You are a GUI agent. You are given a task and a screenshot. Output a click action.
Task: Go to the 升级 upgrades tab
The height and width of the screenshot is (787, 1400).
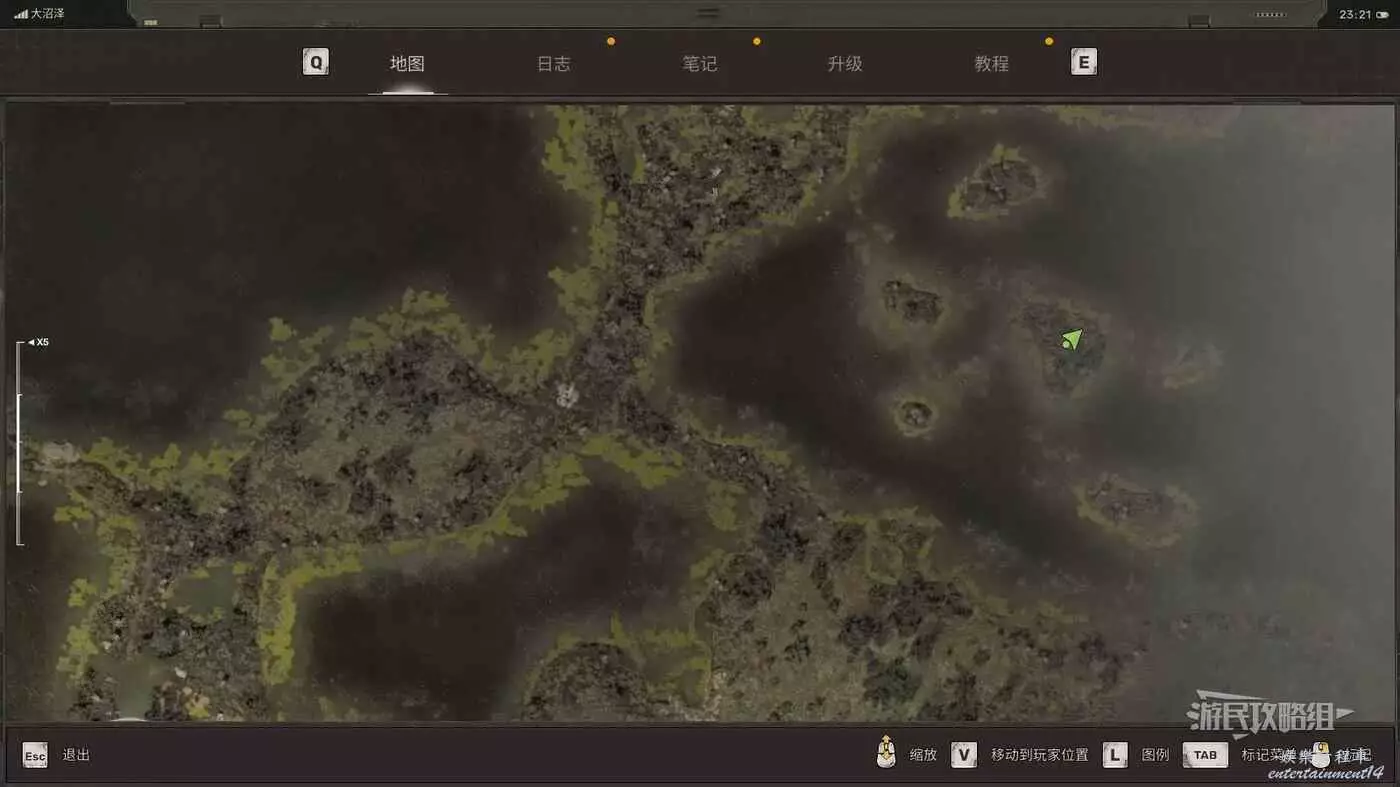[x=845, y=63]
